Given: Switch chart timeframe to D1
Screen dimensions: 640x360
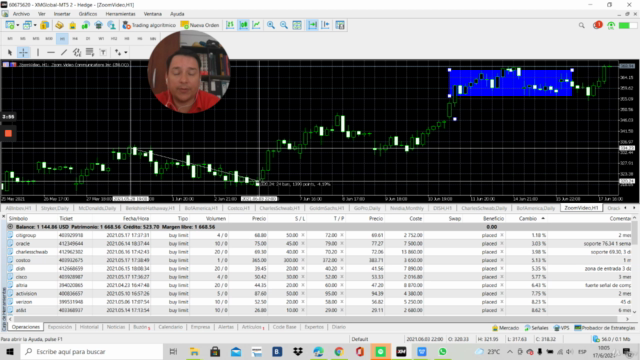Looking at the screenshot, I should (x=88, y=39).
